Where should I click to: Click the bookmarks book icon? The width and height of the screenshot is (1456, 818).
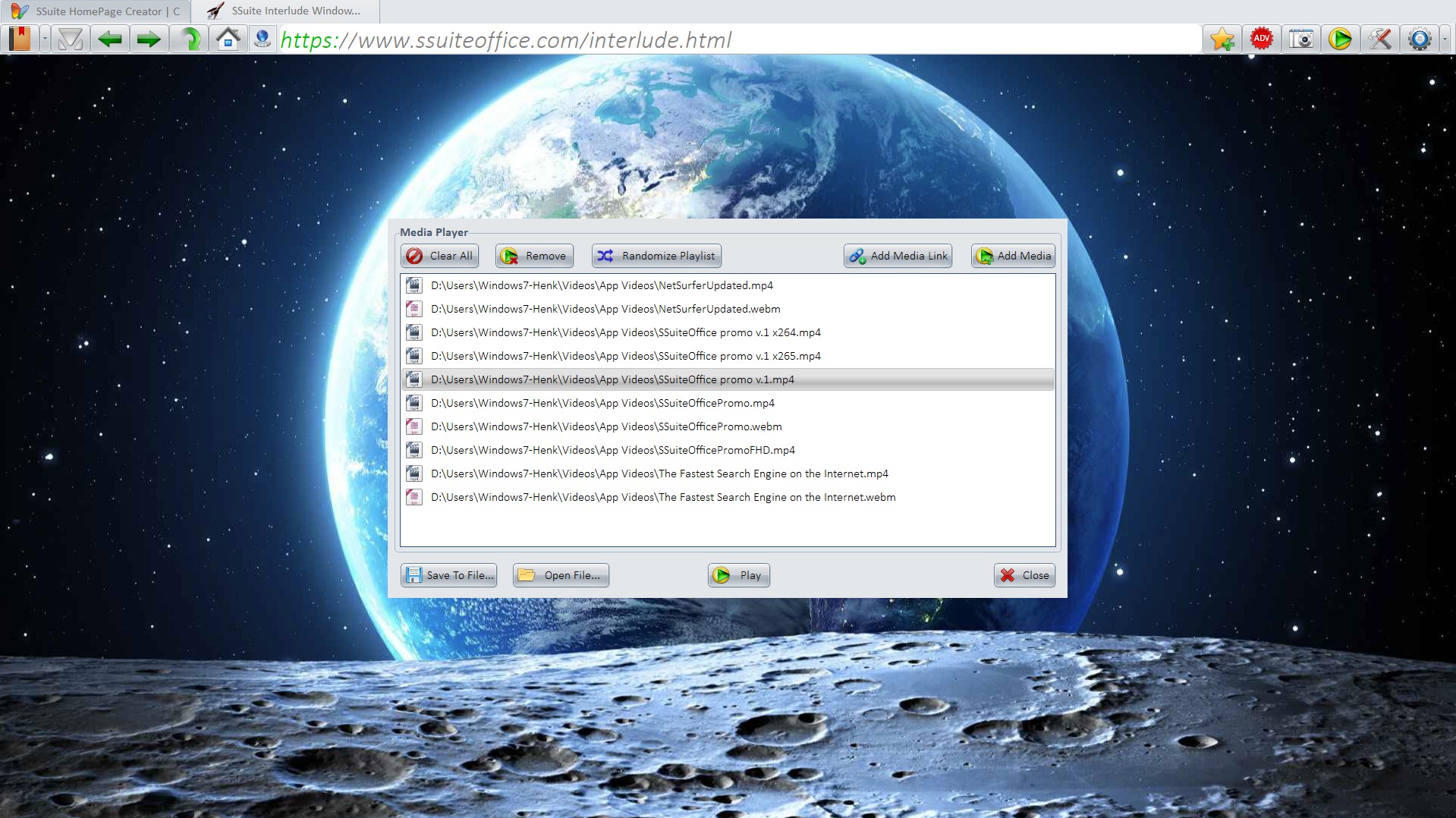point(20,39)
